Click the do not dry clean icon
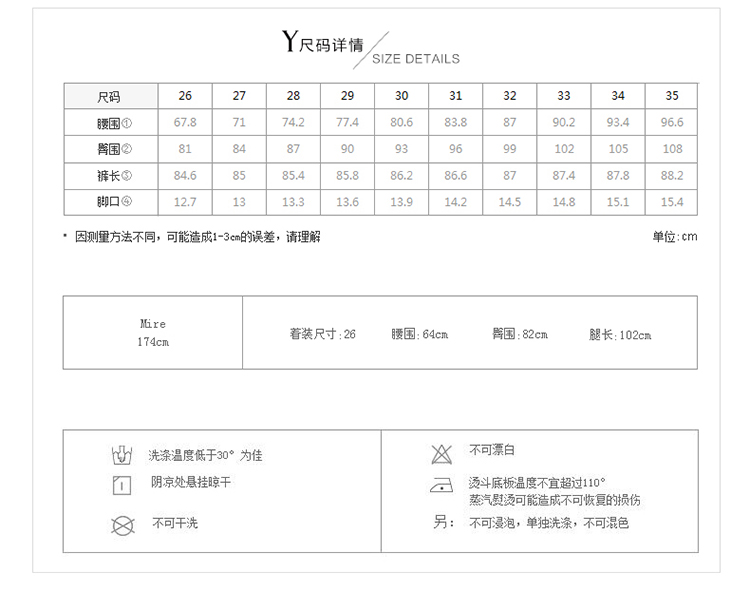The width and height of the screenshot is (750, 591). point(123,525)
